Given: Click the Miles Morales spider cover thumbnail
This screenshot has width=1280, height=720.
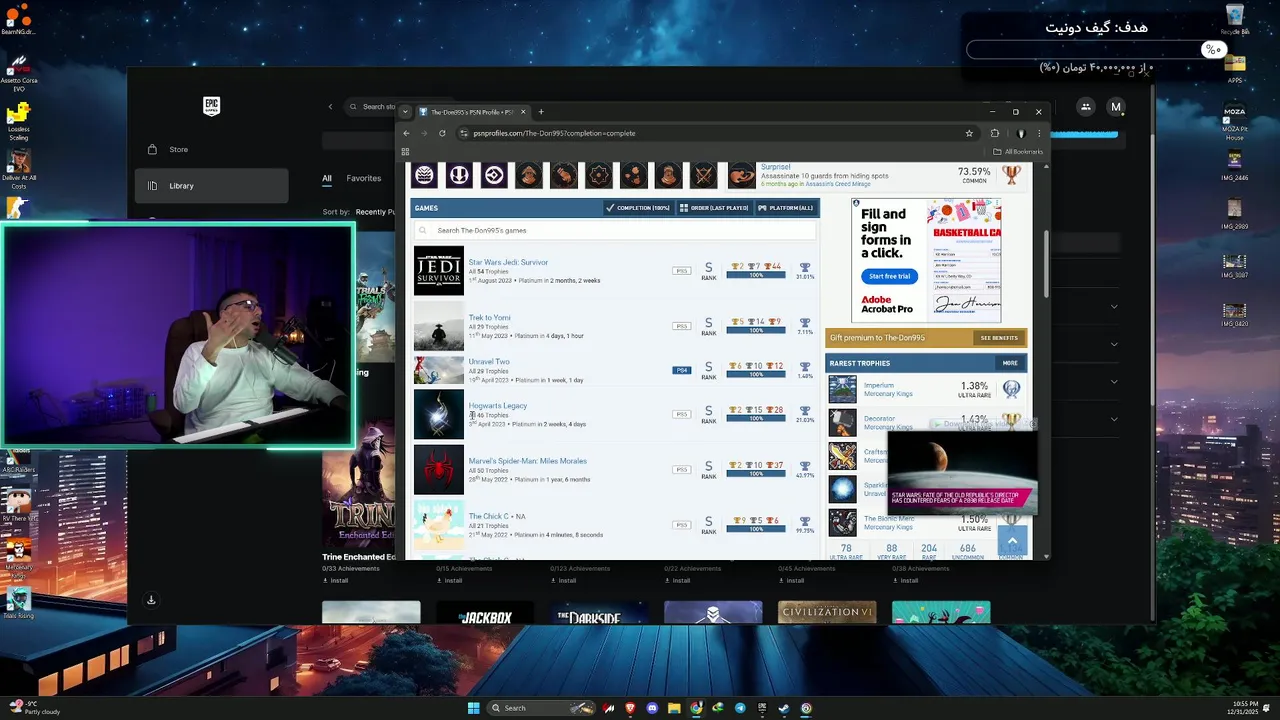Looking at the screenshot, I should coord(439,470).
